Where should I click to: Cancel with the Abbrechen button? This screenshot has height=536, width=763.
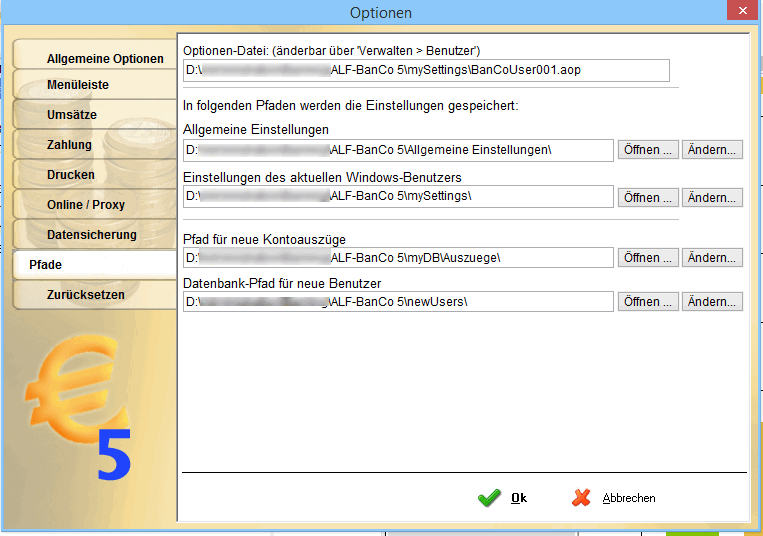615,498
